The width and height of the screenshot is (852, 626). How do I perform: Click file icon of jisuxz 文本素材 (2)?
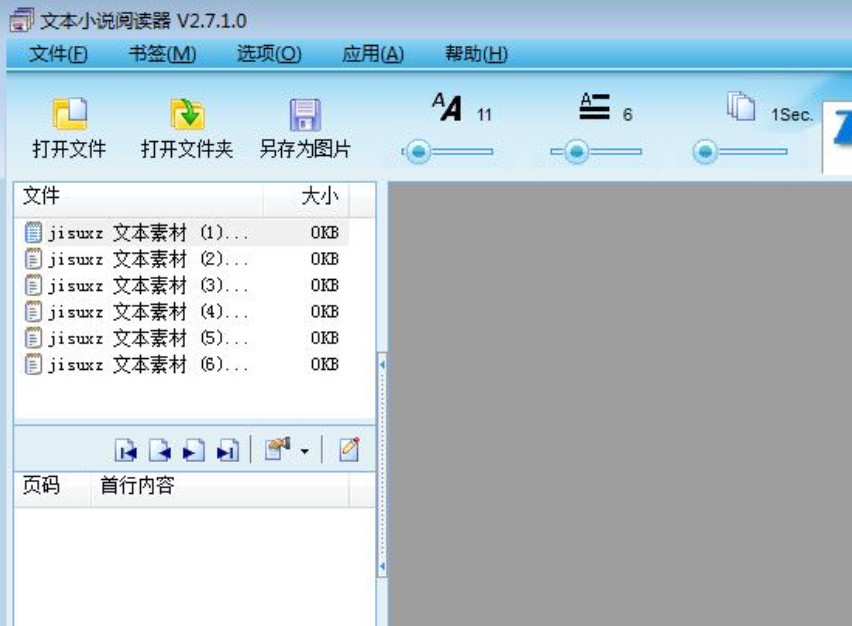tap(33, 259)
